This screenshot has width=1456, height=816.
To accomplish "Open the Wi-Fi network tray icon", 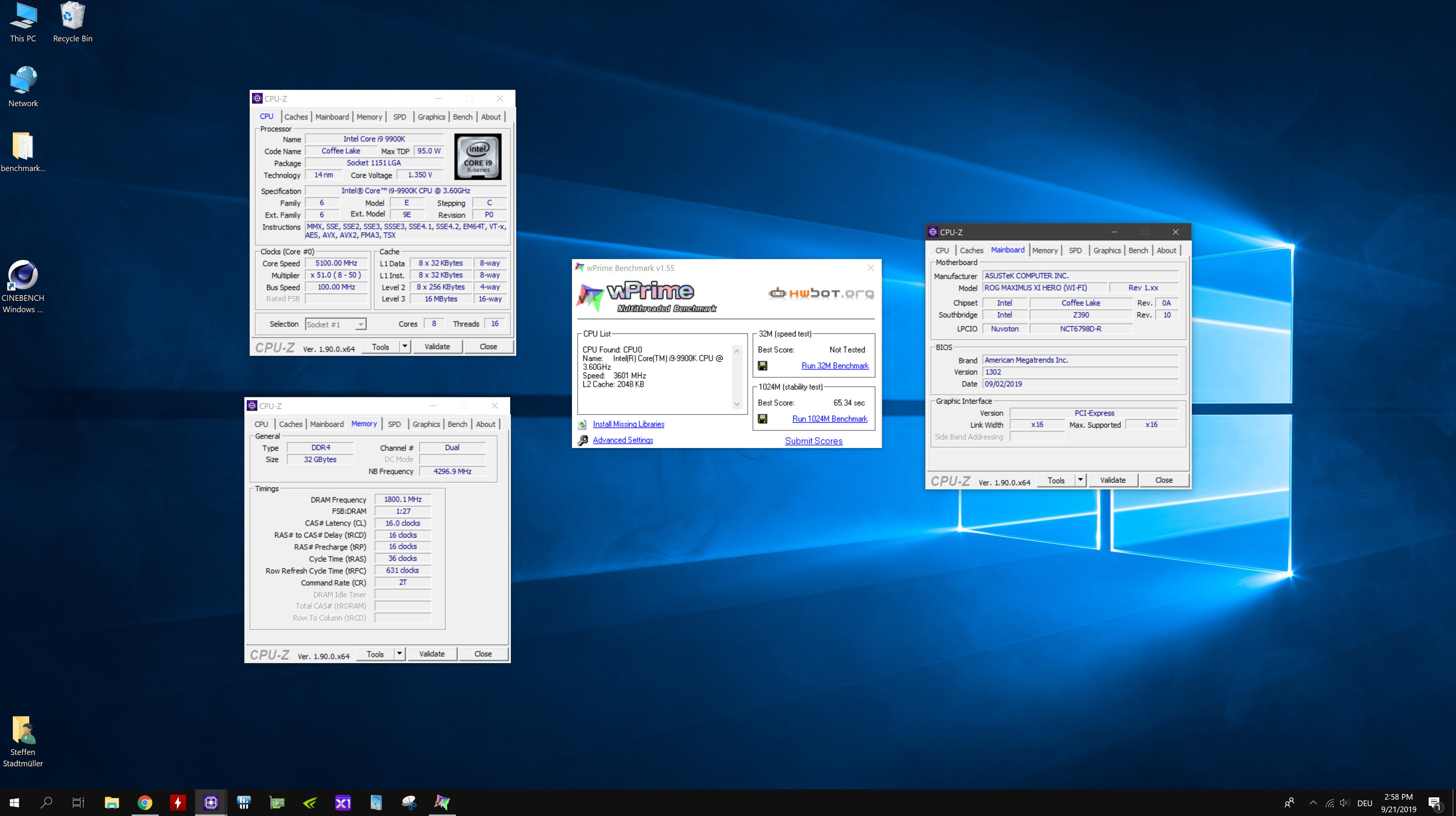I will point(1329,803).
